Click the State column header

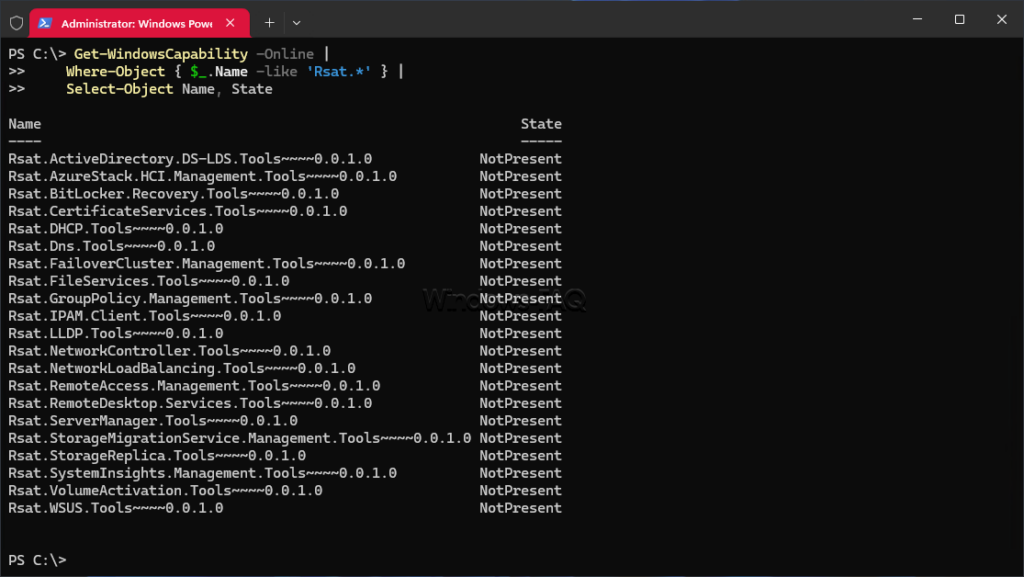(541, 124)
